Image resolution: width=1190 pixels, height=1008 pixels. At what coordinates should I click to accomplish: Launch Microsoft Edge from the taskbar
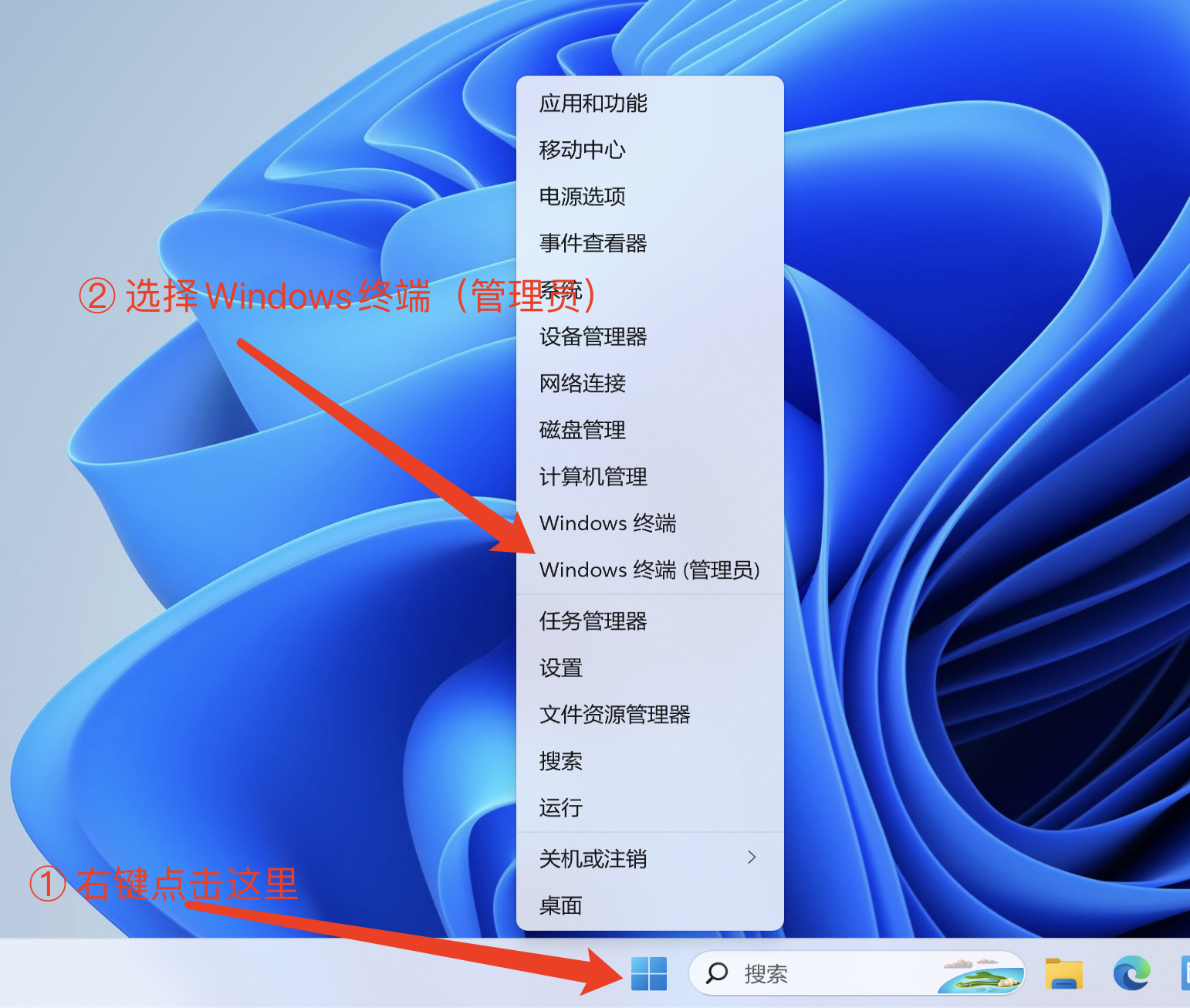(1131, 973)
